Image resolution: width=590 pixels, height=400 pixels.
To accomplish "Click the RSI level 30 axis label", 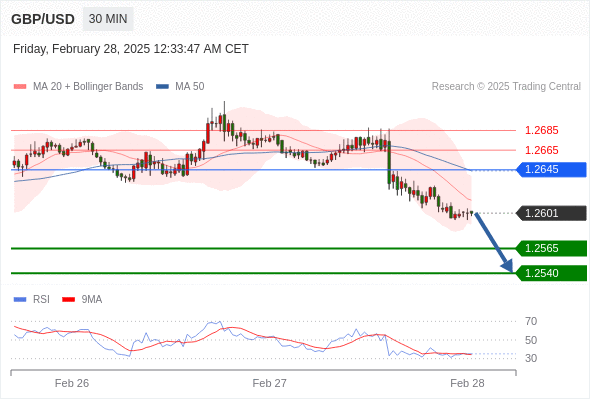I will [x=531, y=358].
